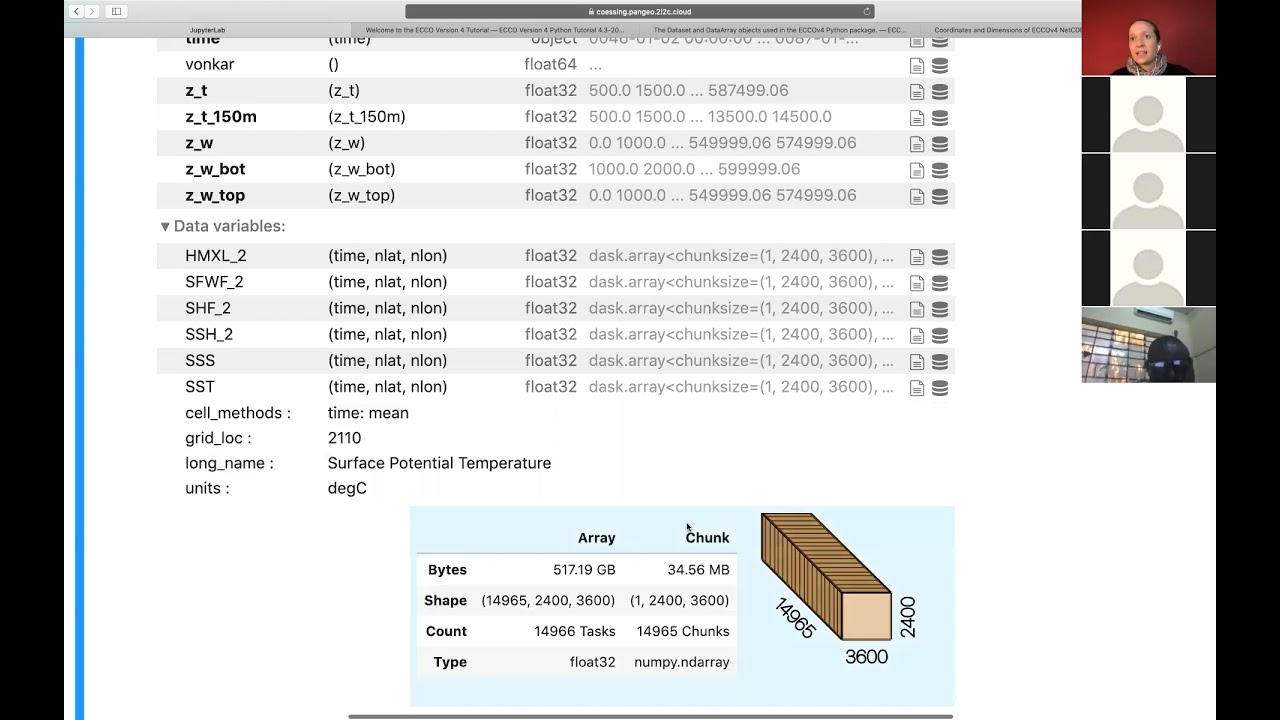Click the SST variable name
Viewport: 1280px width, 720px height.
[200, 387]
